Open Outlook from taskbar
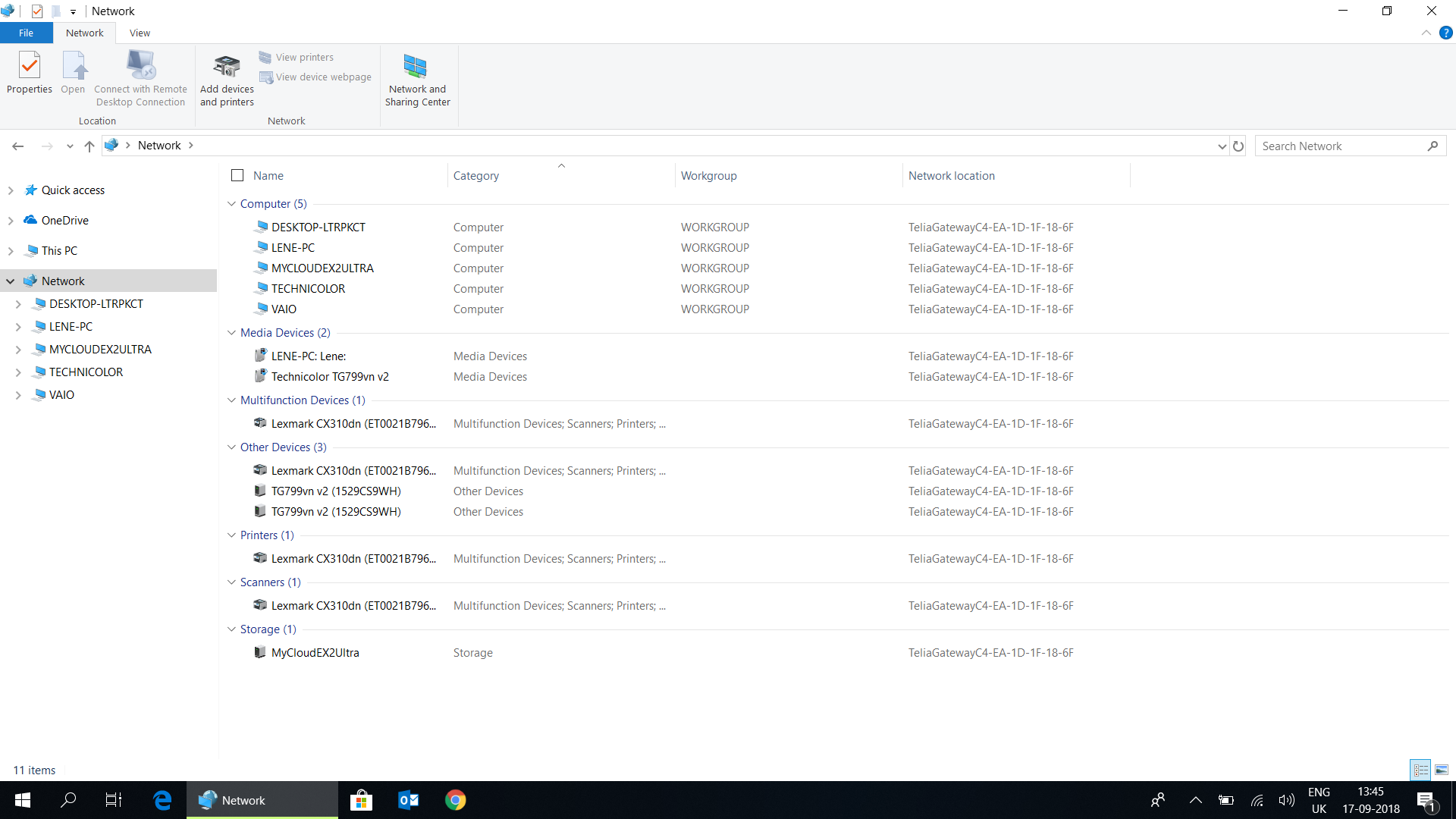 click(x=409, y=800)
